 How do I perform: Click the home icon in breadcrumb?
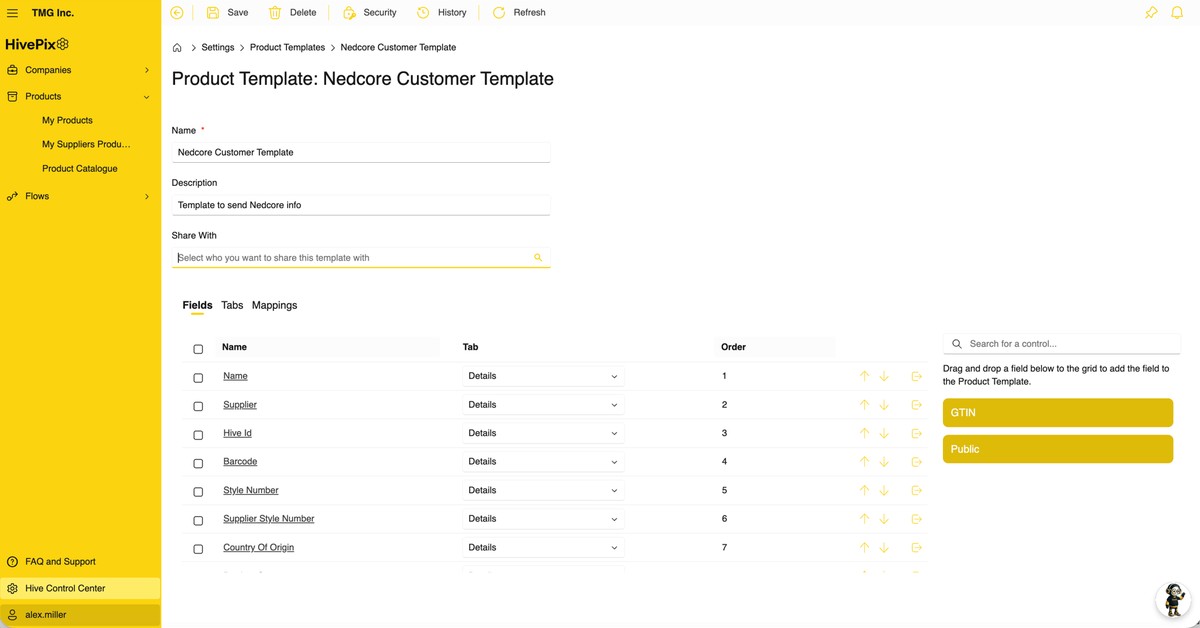pyautogui.click(x=177, y=47)
